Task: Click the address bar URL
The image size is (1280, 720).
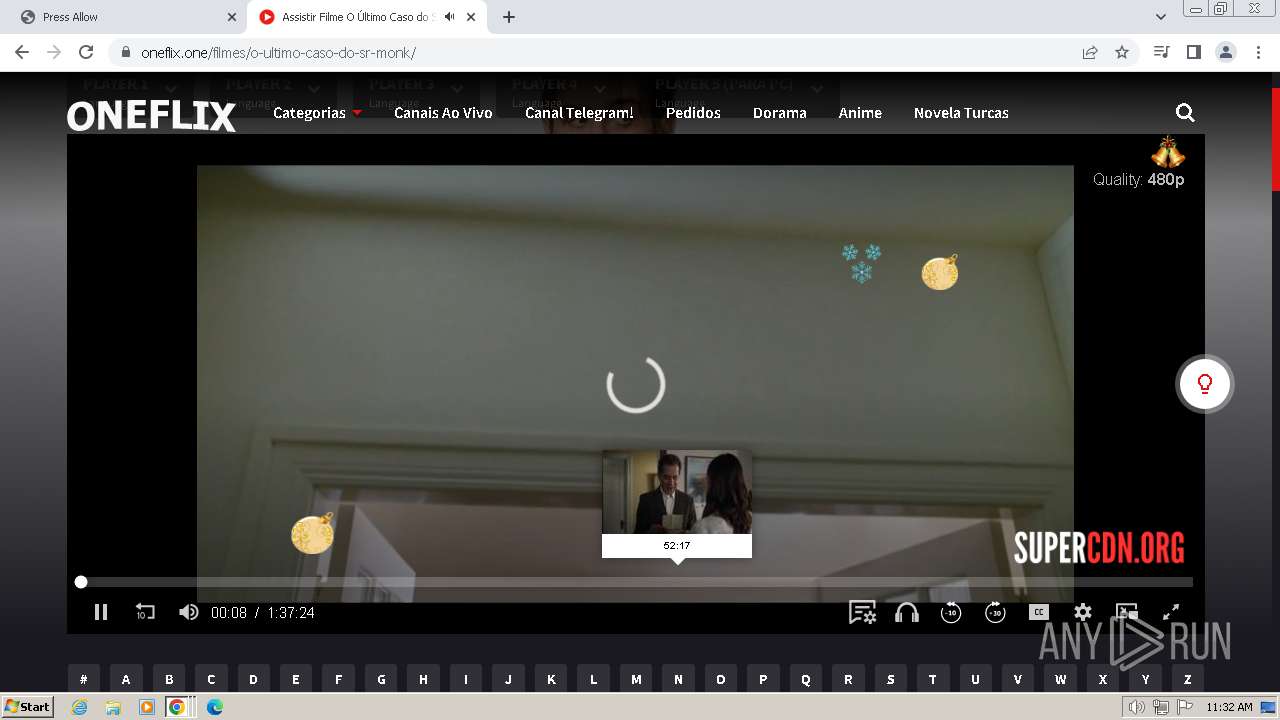Action: (278, 53)
